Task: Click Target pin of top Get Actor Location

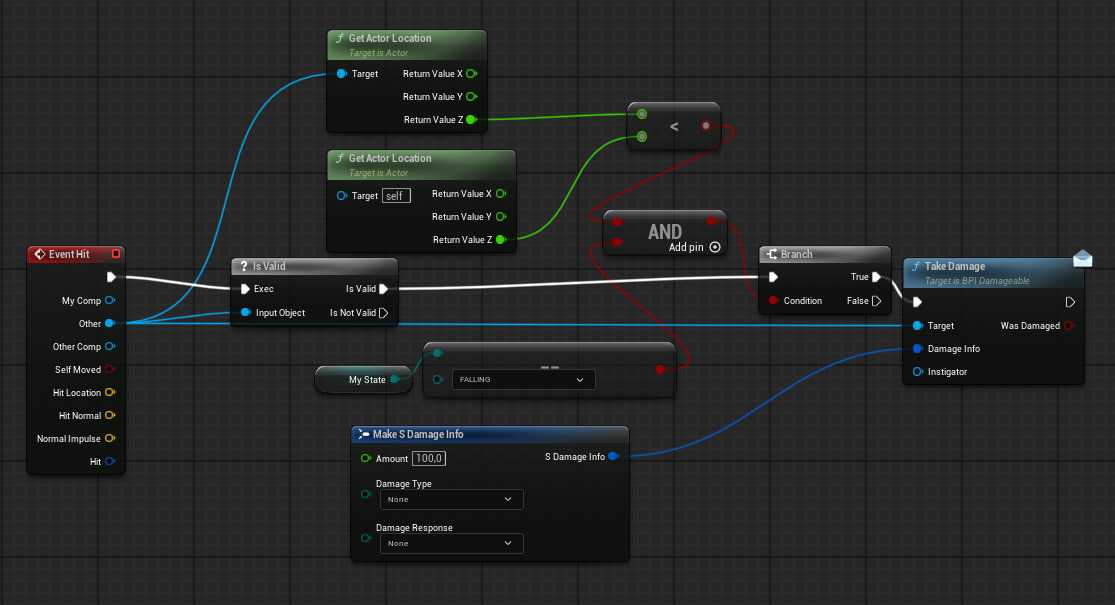Action: pyautogui.click(x=341, y=74)
